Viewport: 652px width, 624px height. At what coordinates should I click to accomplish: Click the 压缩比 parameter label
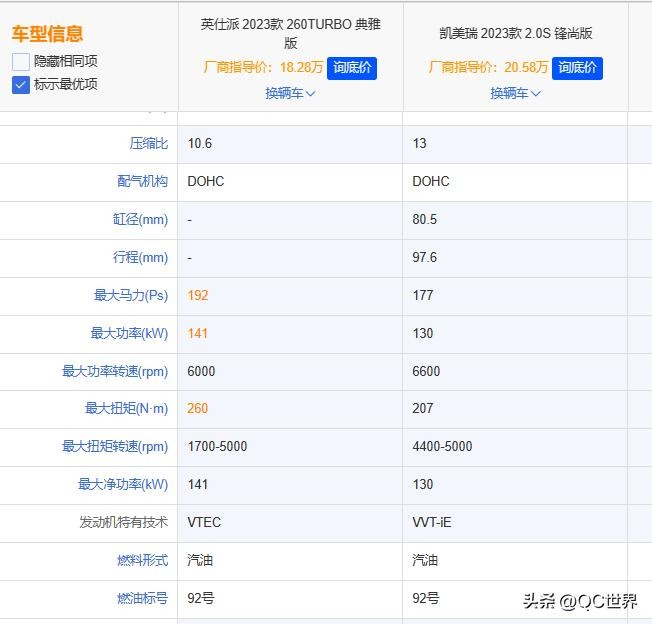(149, 144)
